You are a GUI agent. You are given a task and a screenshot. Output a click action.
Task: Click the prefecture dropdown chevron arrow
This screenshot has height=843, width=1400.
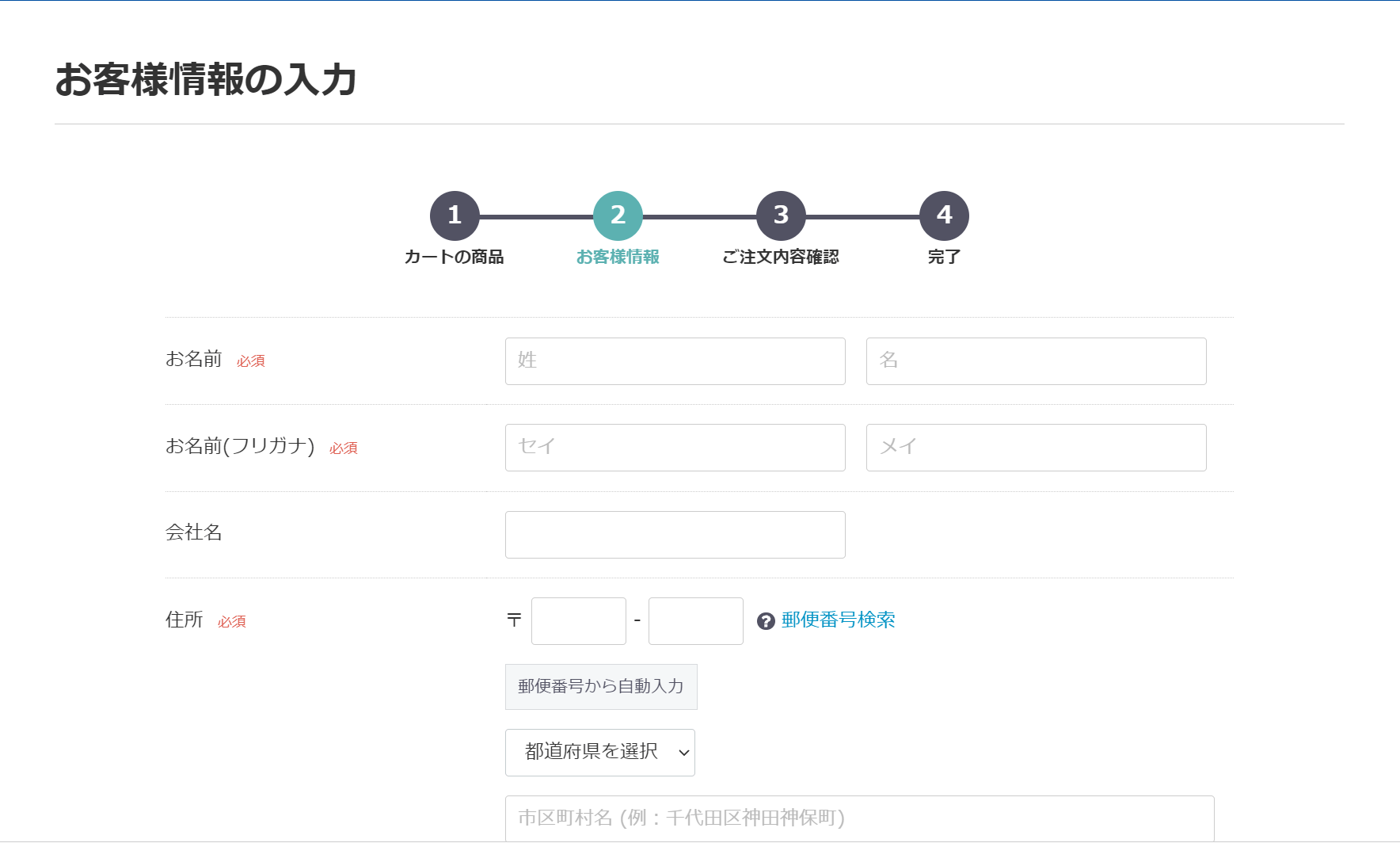pos(683,753)
